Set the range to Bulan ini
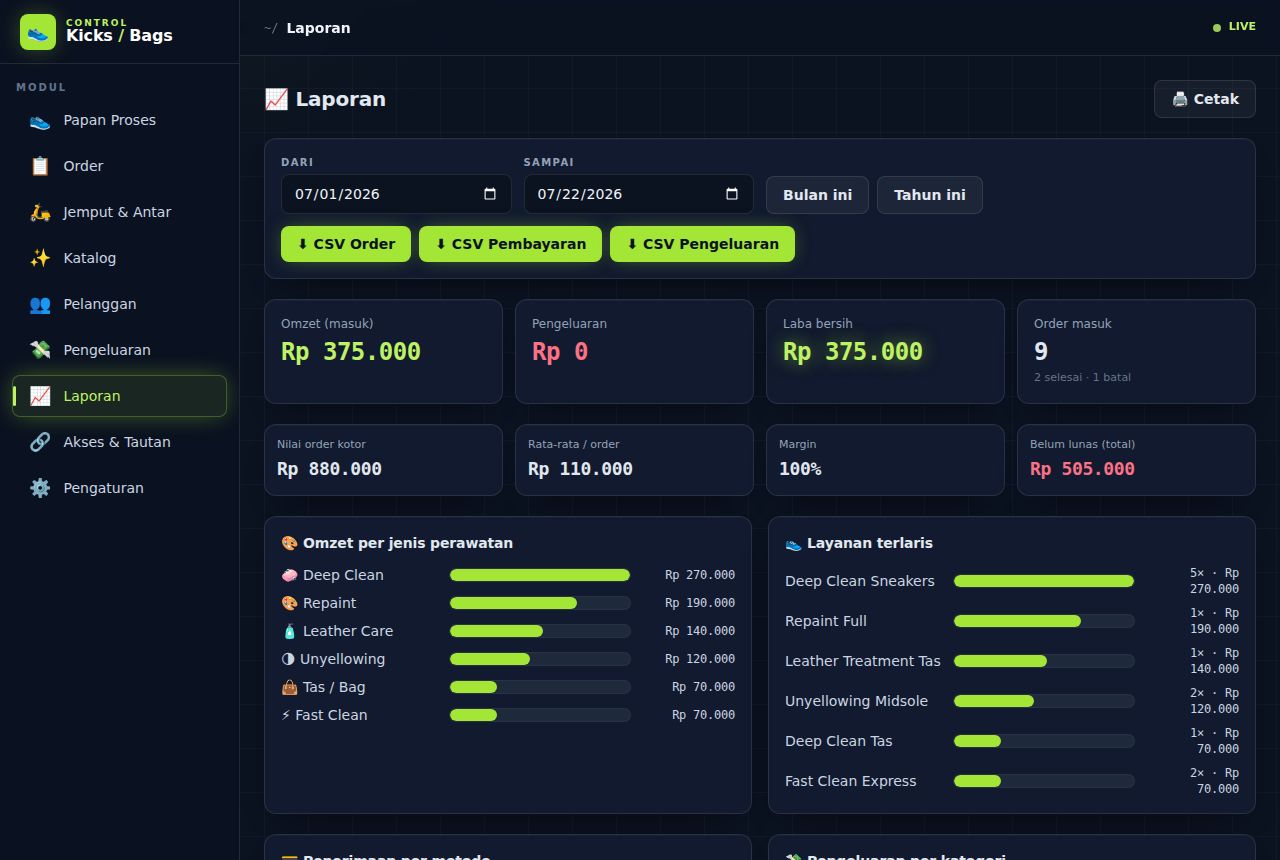The height and width of the screenshot is (860, 1280). click(817, 195)
